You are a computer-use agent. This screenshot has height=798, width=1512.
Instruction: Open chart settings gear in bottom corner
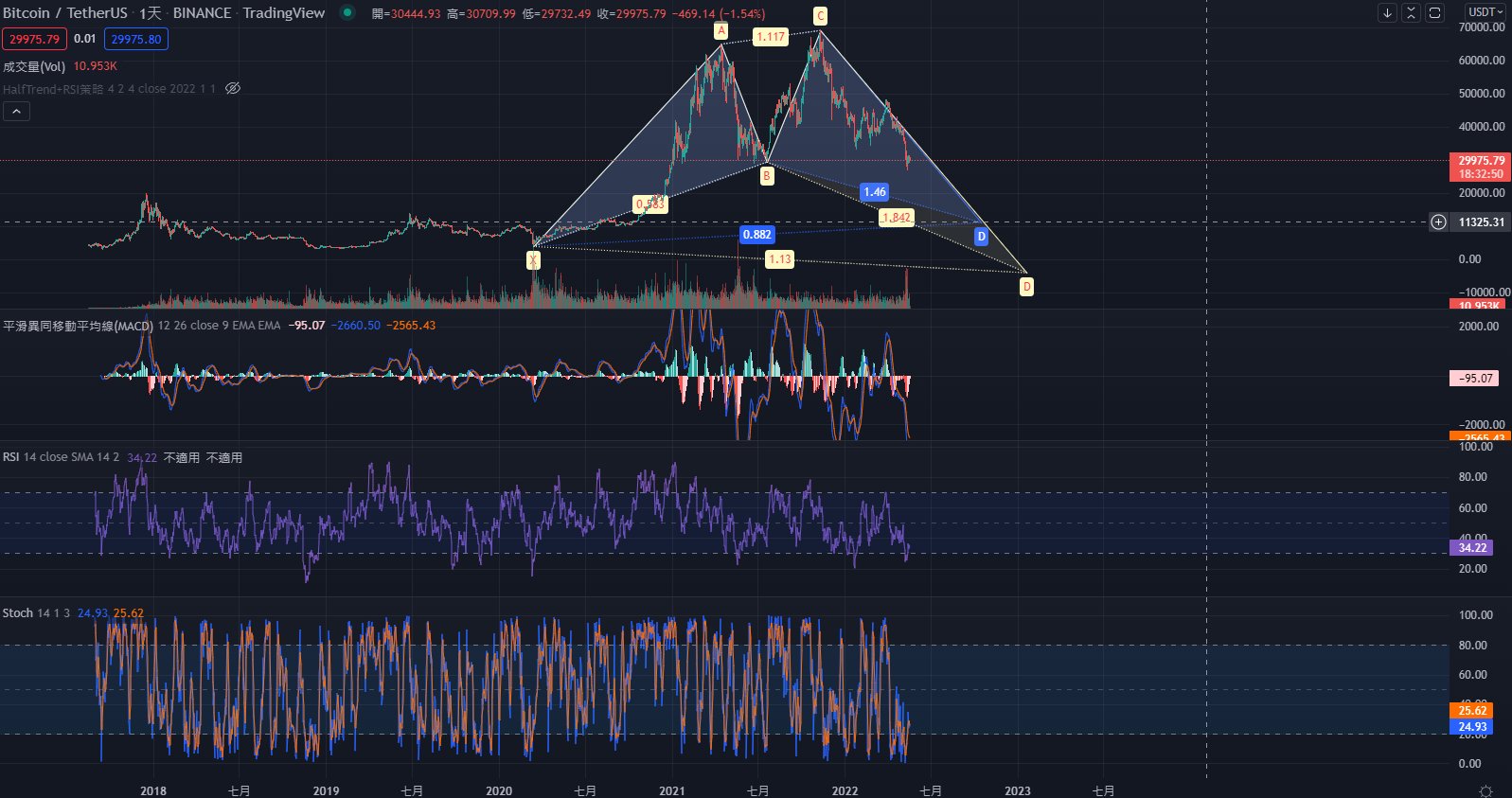1485,790
